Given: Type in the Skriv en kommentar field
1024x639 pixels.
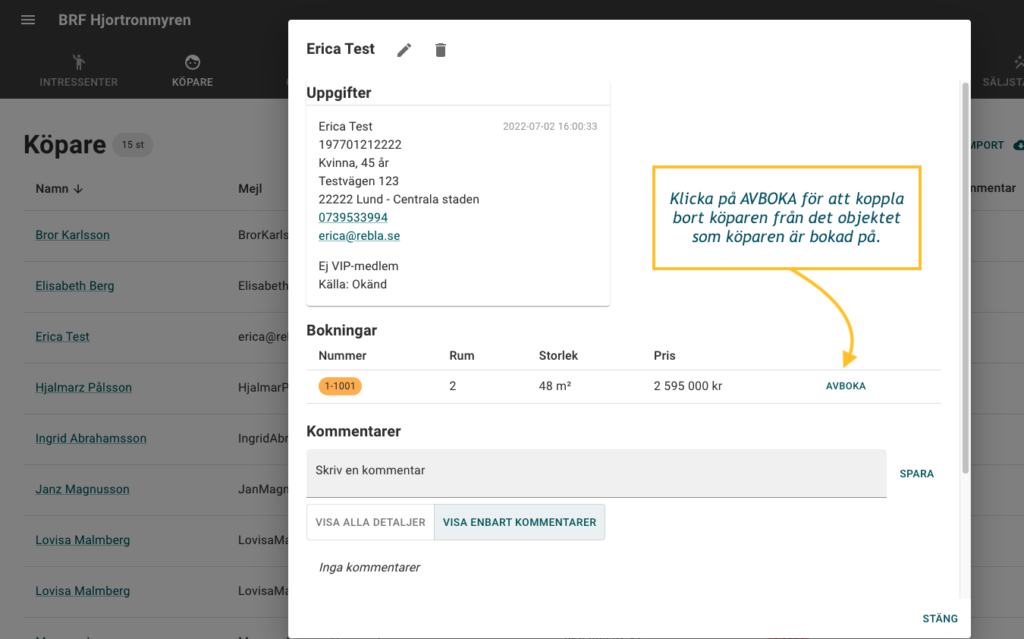Looking at the screenshot, I should click(595, 472).
